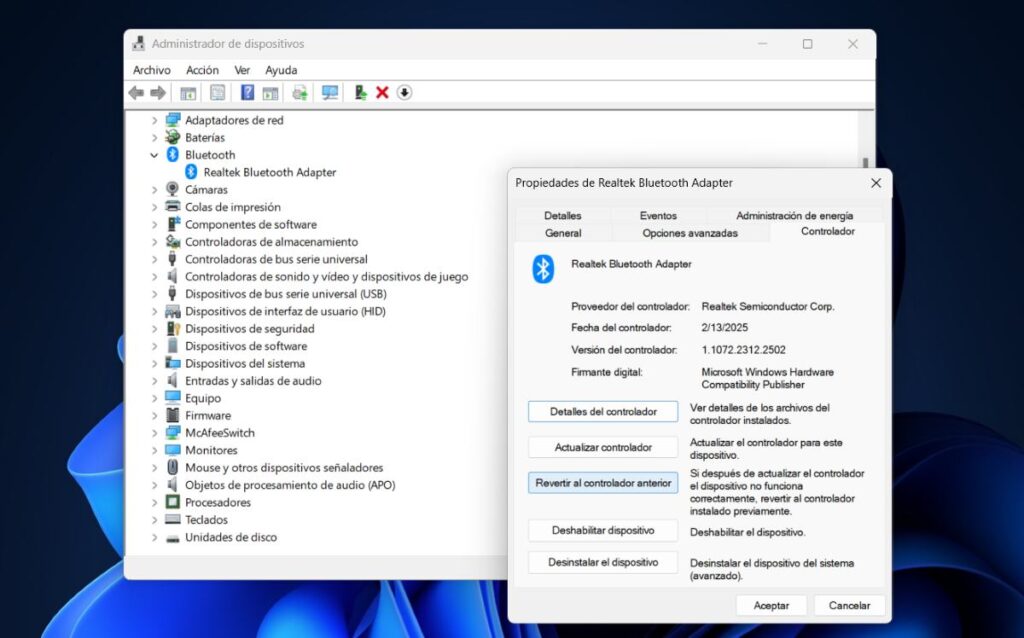Switch to the Eventos tab
1024x638 pixels.
660,215
